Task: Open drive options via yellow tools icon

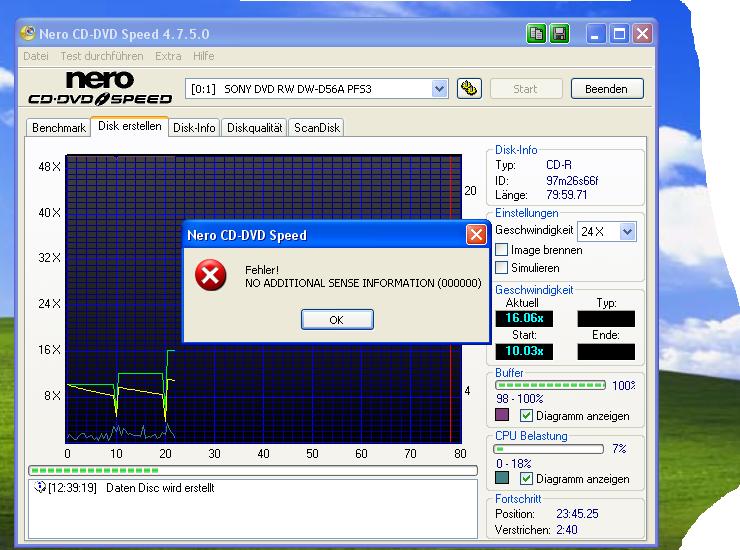Action: 469,89
